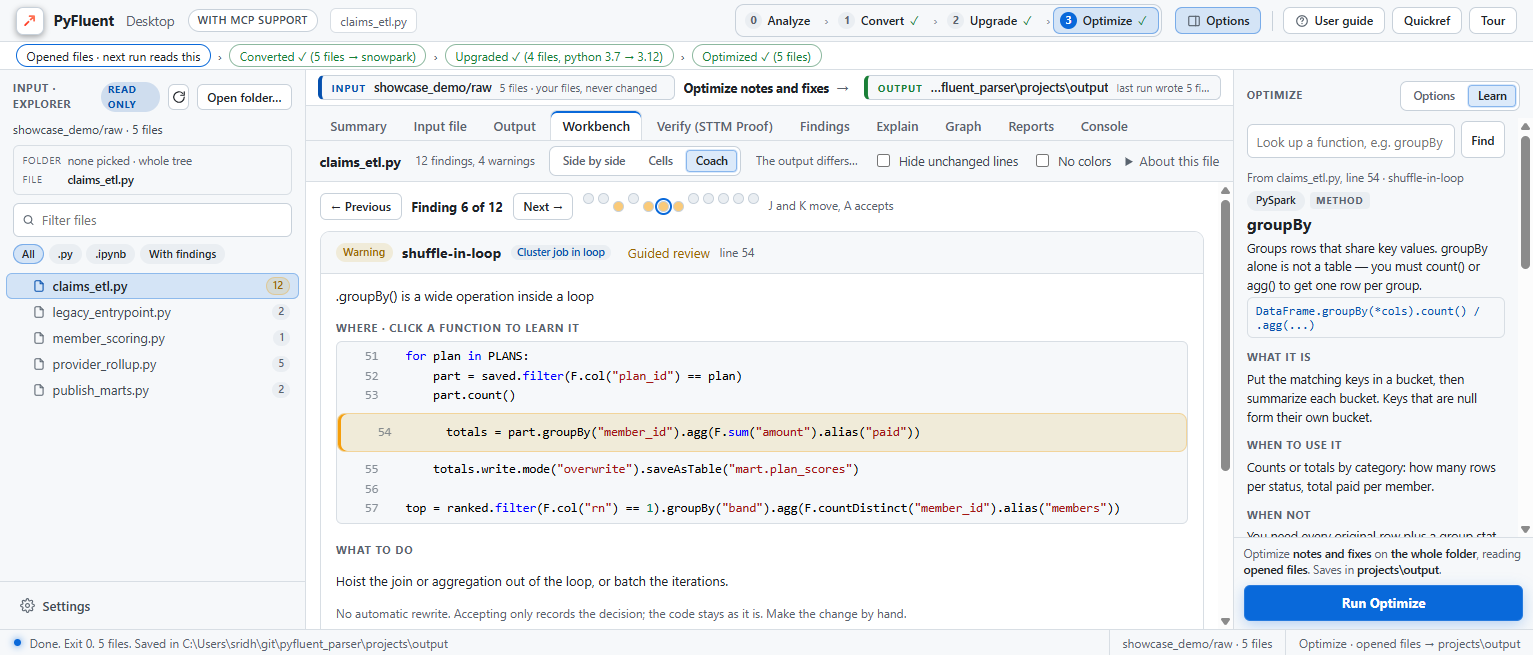The image size is (1533, 655).
Task: Open Settings via the gear icon
Action: [27, 606]
